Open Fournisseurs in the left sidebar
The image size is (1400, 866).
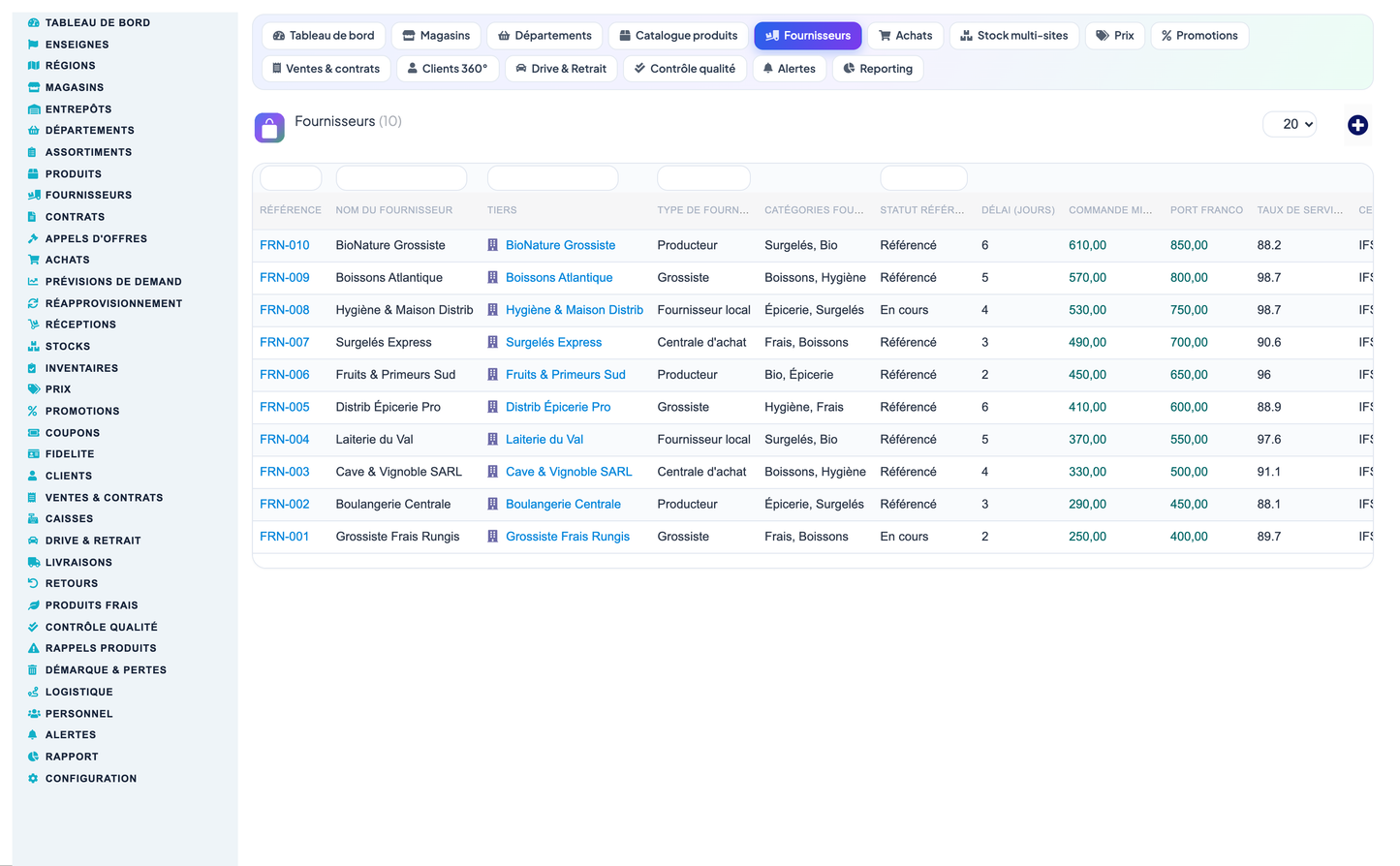pos(88,196)
